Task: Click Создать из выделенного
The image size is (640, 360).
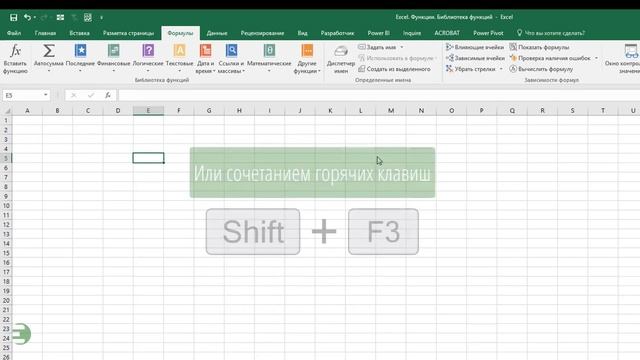Action: (394, 69)
